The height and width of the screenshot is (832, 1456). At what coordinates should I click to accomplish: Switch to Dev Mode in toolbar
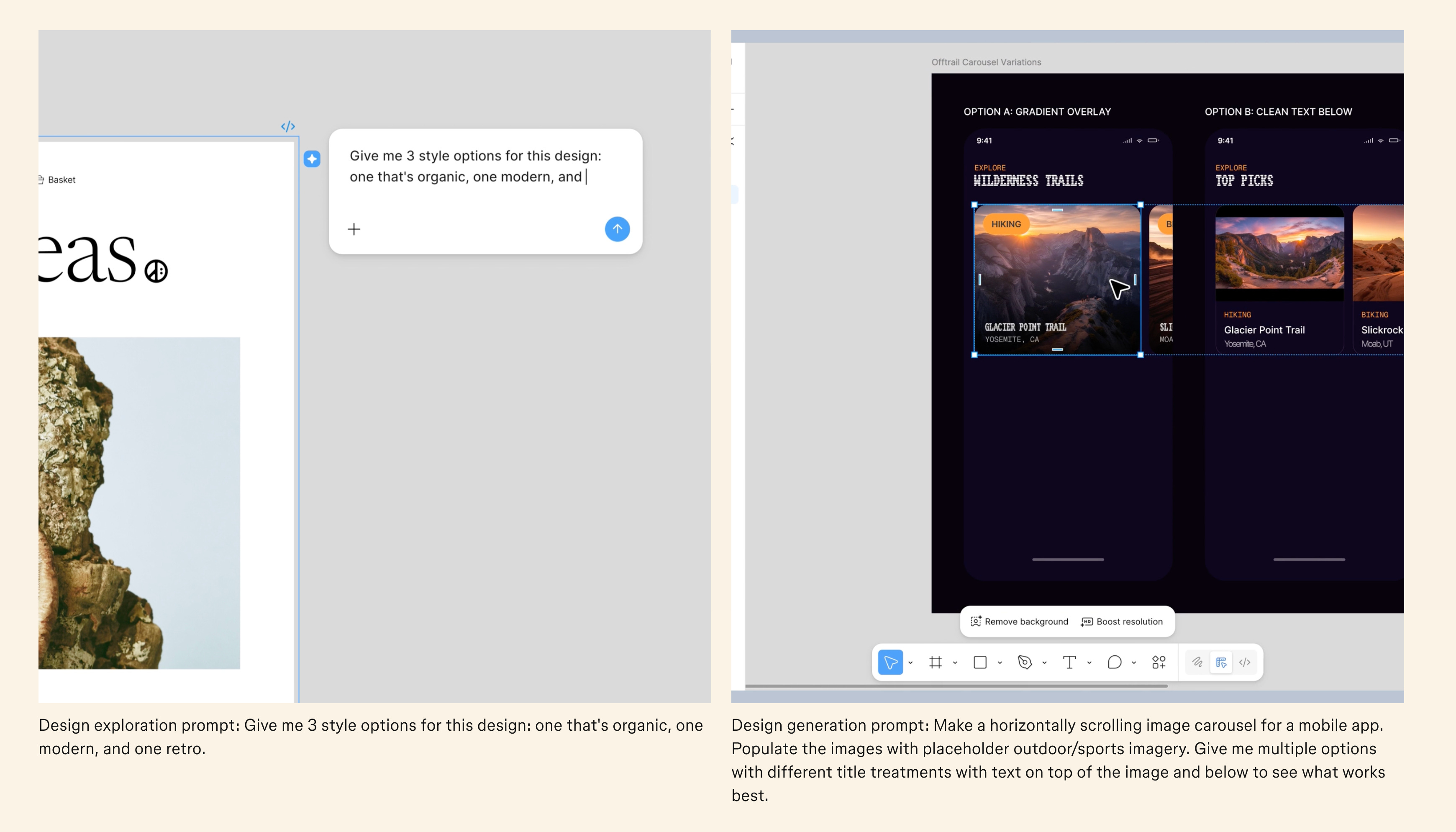tap(1245, 662)
